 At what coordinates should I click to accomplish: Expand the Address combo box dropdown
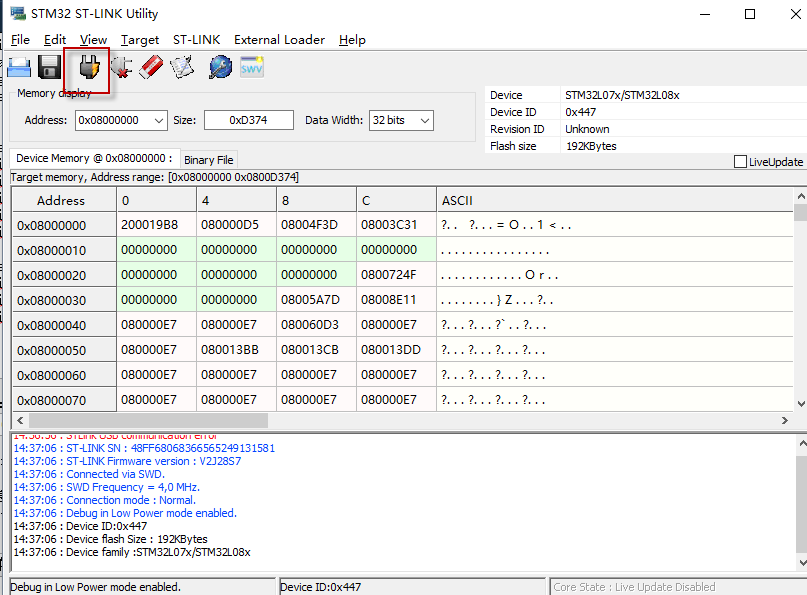[159, 120]
